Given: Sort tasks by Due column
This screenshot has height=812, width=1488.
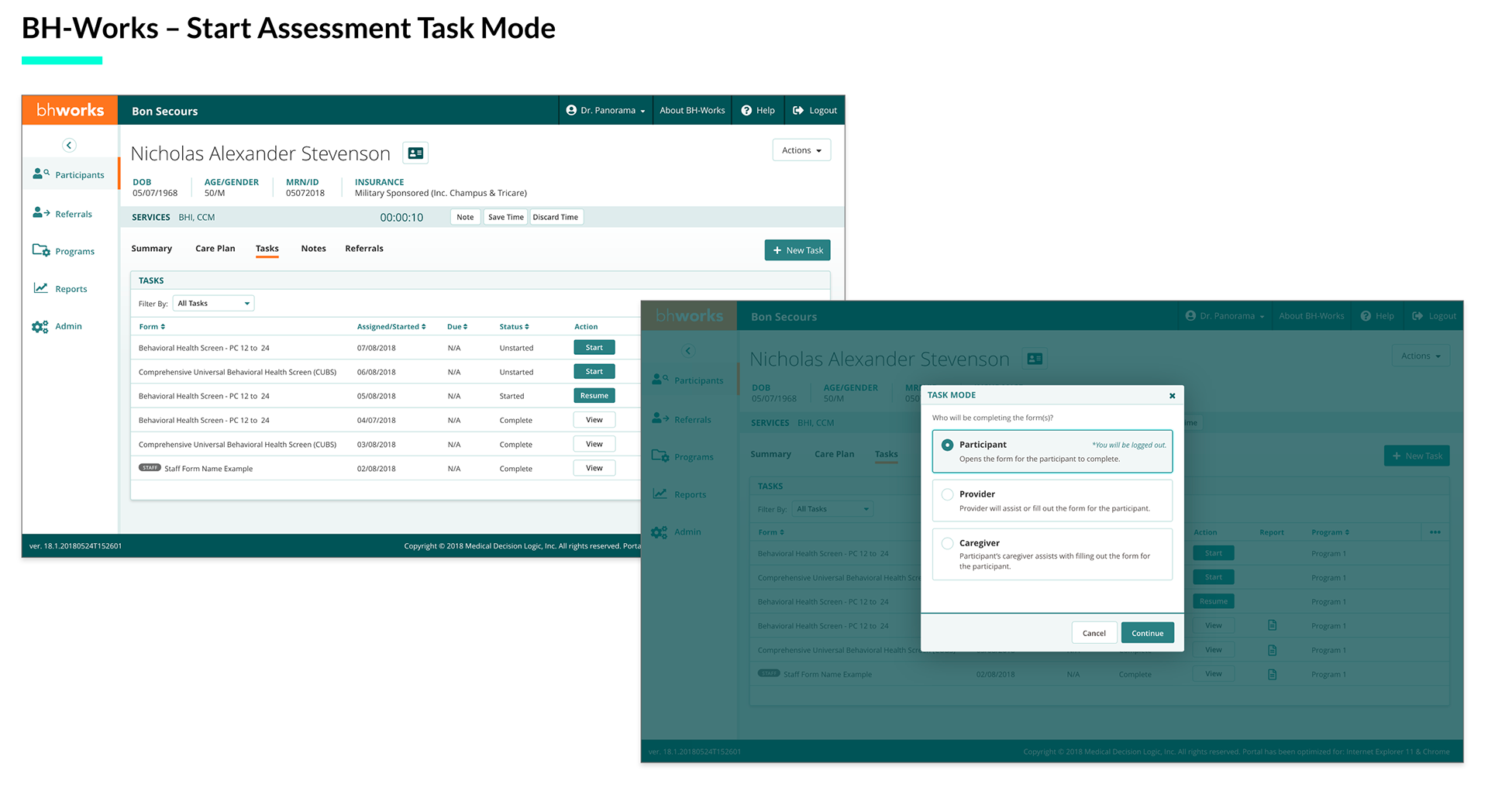Looking at the screenshot, I should (457, 327).
